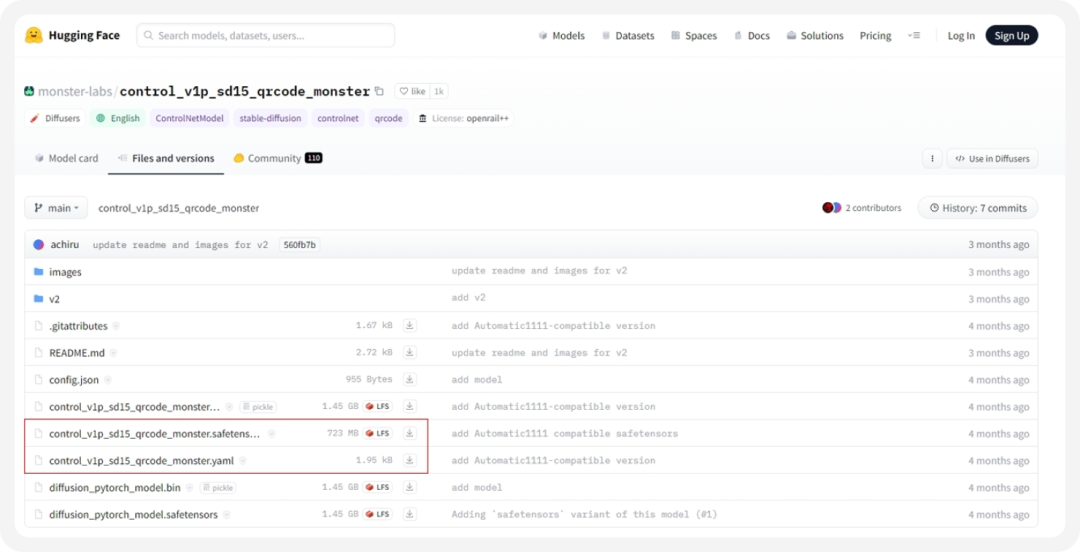Click LFS badge on diffusion_pytorch_model.bin row

click(x=377, y=487)
